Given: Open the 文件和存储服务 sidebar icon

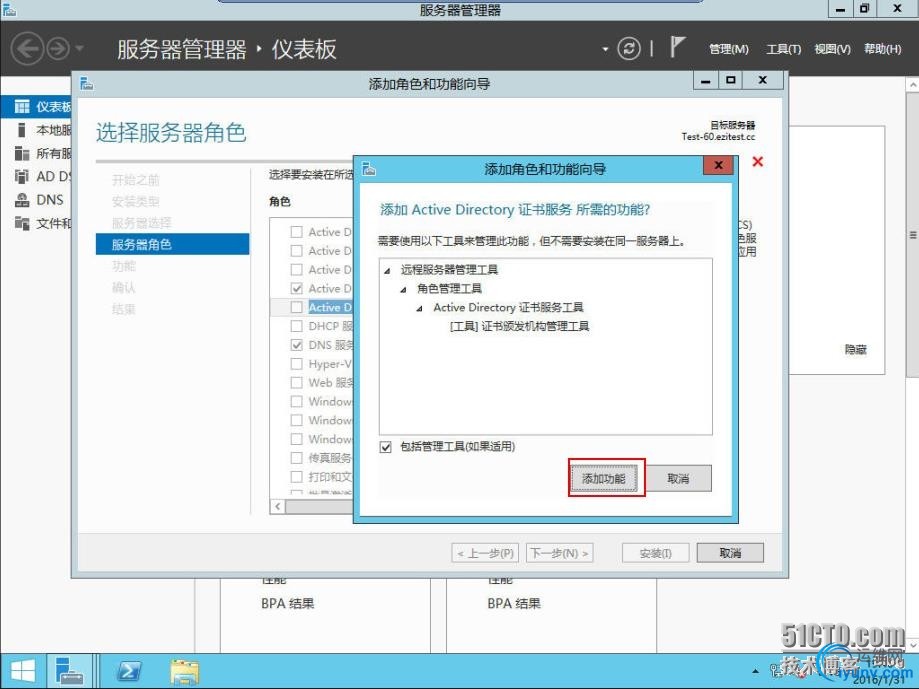Looking at the screenshot, I should click(22, 223).
